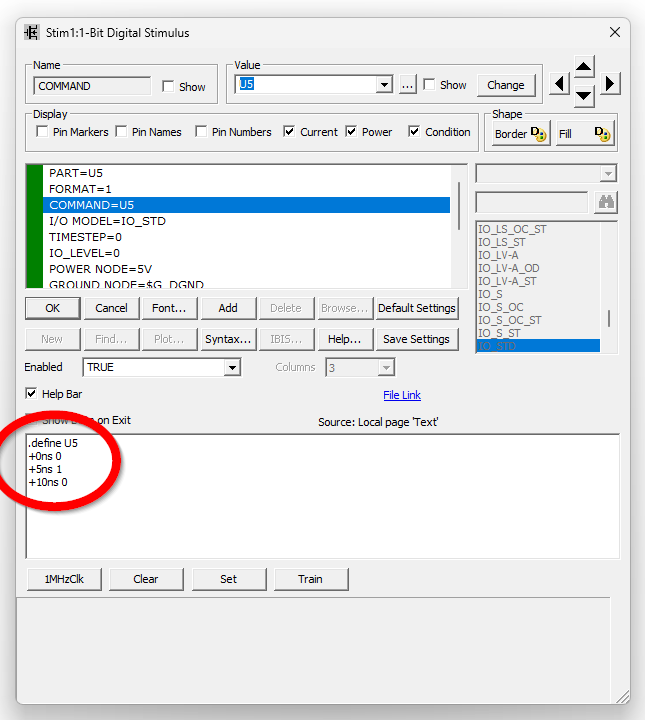Open the File Link hyperlink
The height and width of the screenshot is (720, 645).
point(402,395)
